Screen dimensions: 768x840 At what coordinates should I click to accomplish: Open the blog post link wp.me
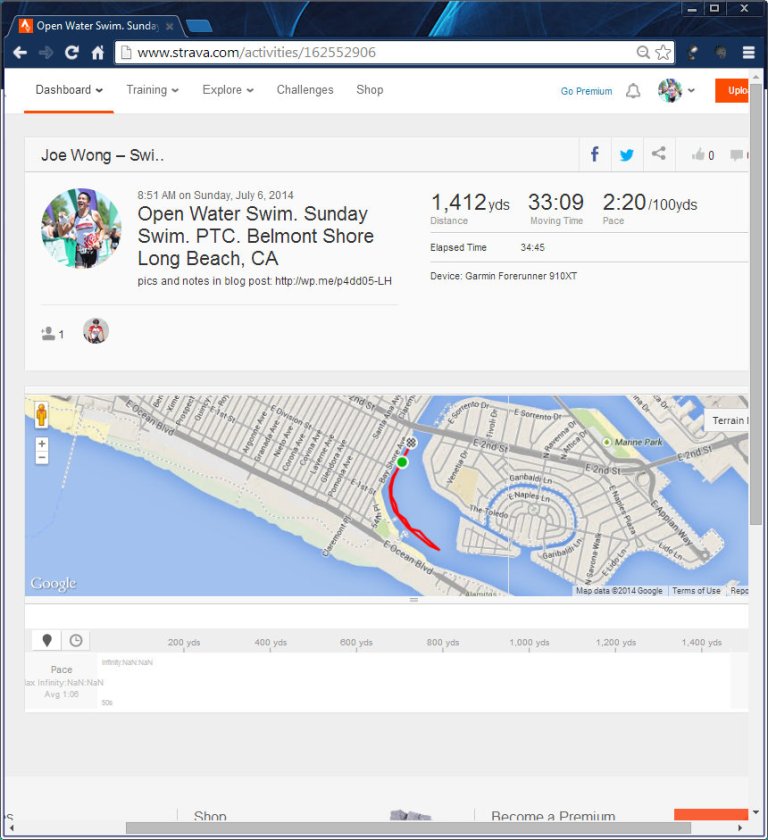pyautogui.click(x=333, y=281)
